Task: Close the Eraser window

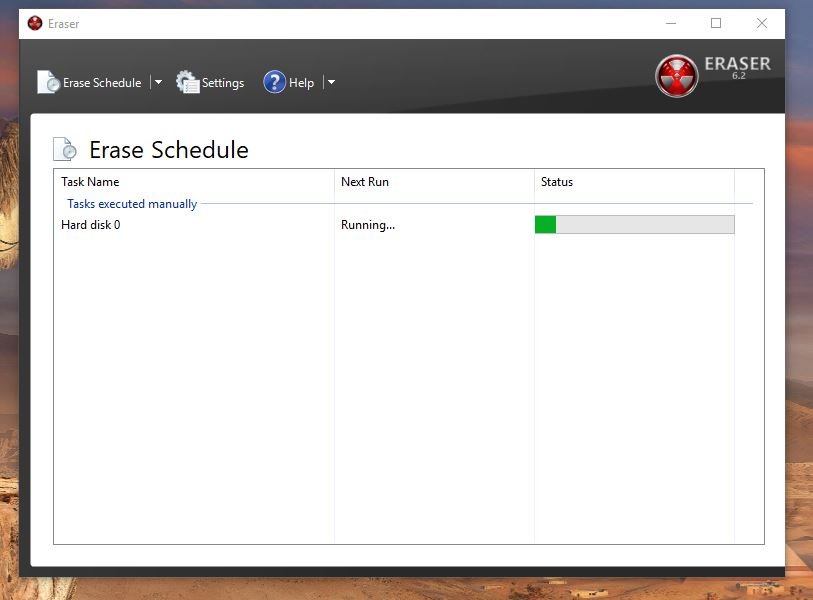Action: click(x=762, y=23)
